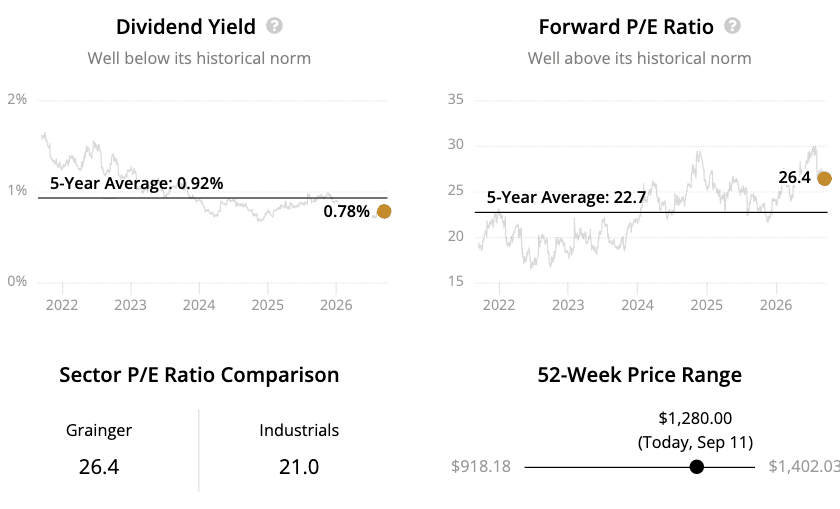Click the 2025 tick on dividend chart
Screen dimensions: 840x509
(x=267, y=305)
